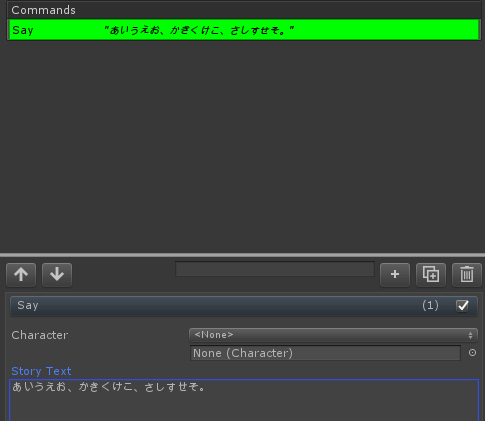Select the green Say command row in Commands list
This screenshot has height=421, width=485.
point(244,30)
